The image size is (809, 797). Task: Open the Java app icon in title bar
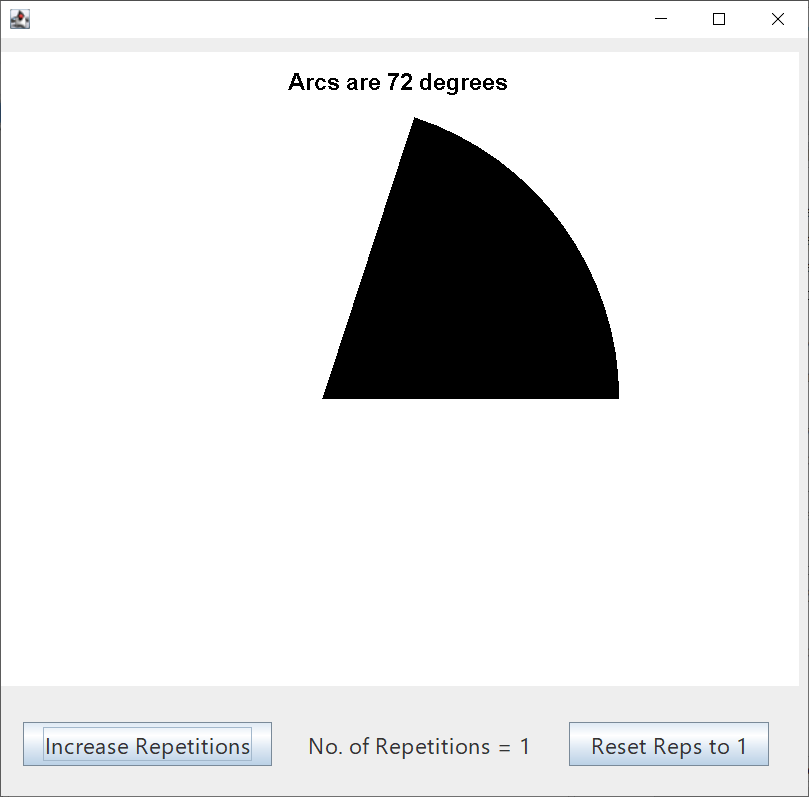19,19
